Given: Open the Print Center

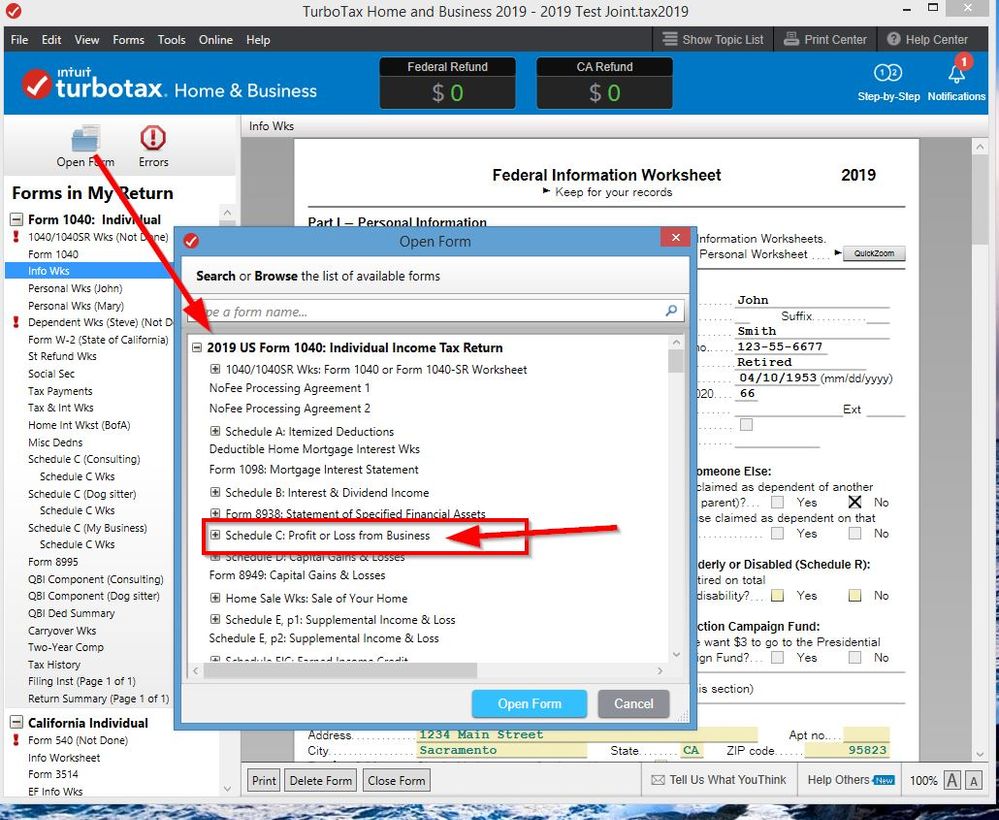Looking at the screenshot, I should (x=825, y=40).
